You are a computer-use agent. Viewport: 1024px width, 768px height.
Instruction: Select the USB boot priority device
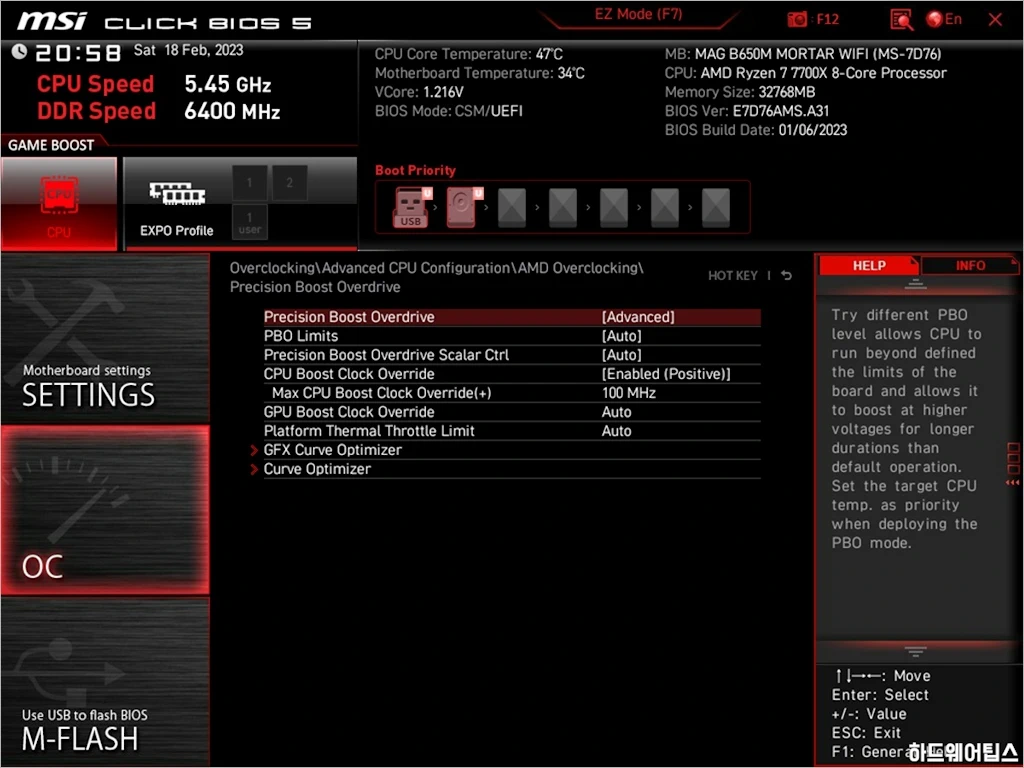[x=410, y=207]
